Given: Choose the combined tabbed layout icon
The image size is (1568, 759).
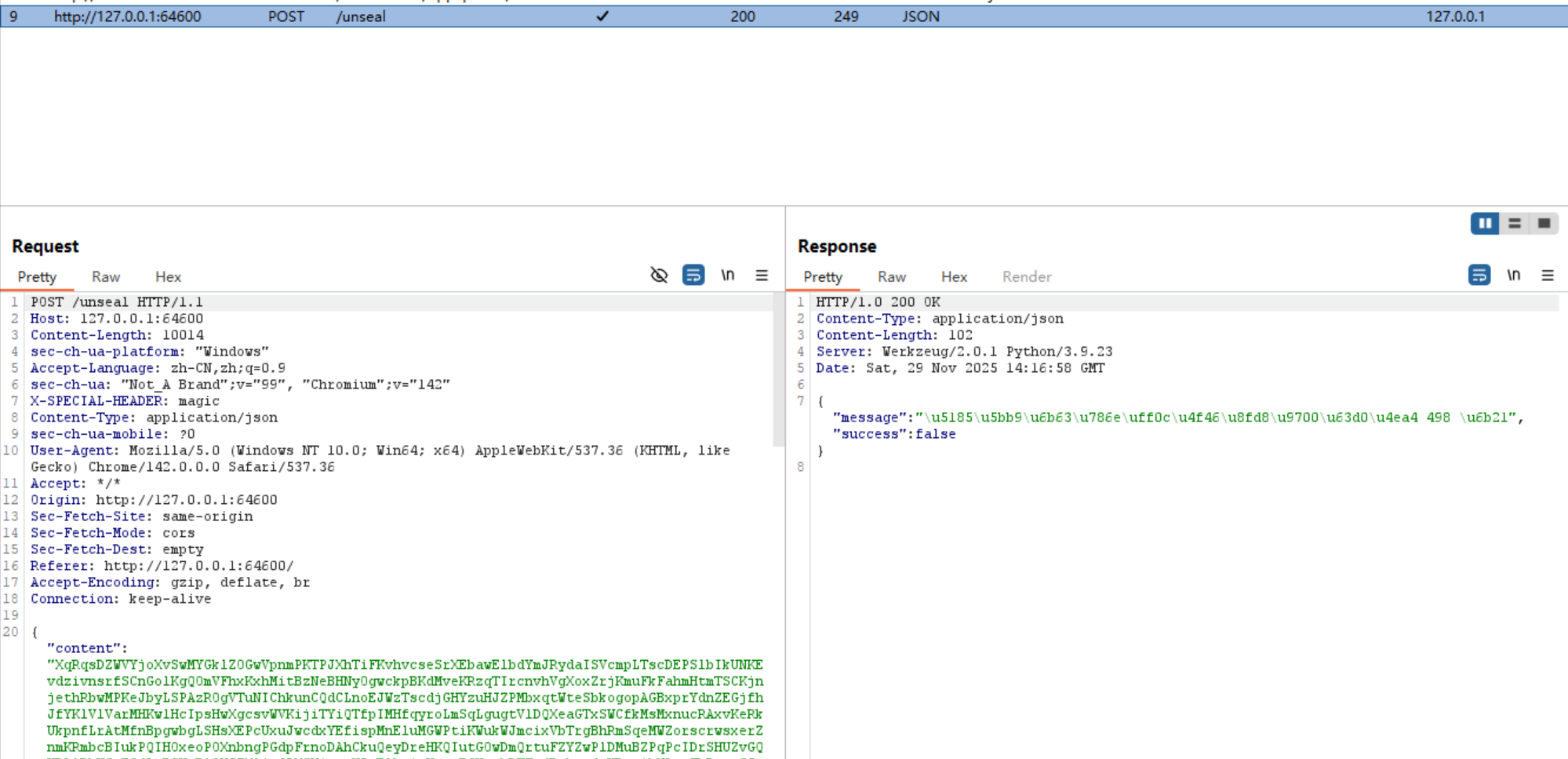Looking at the screenshot, I should tap(1544, 224).
